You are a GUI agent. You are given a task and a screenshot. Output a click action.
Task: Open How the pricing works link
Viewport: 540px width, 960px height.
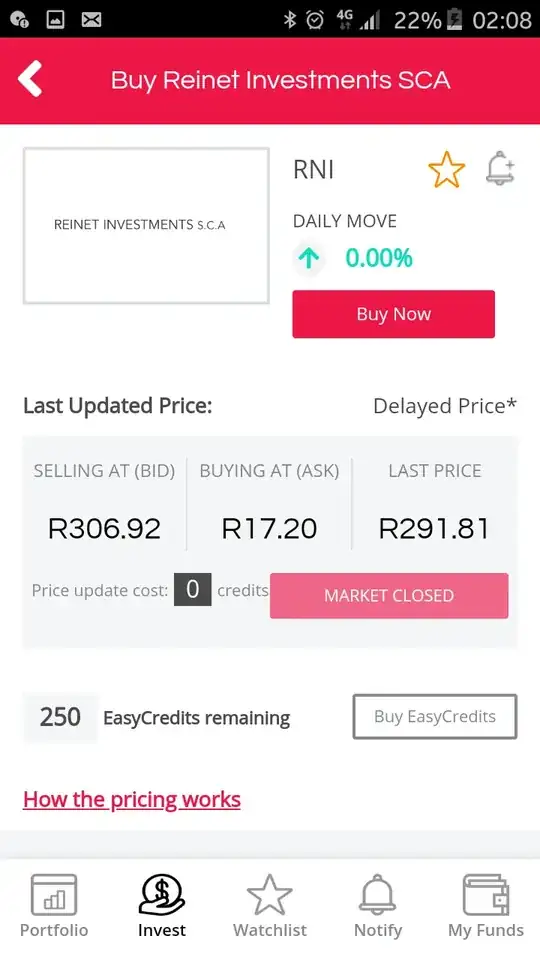click(x=132, y=800)
